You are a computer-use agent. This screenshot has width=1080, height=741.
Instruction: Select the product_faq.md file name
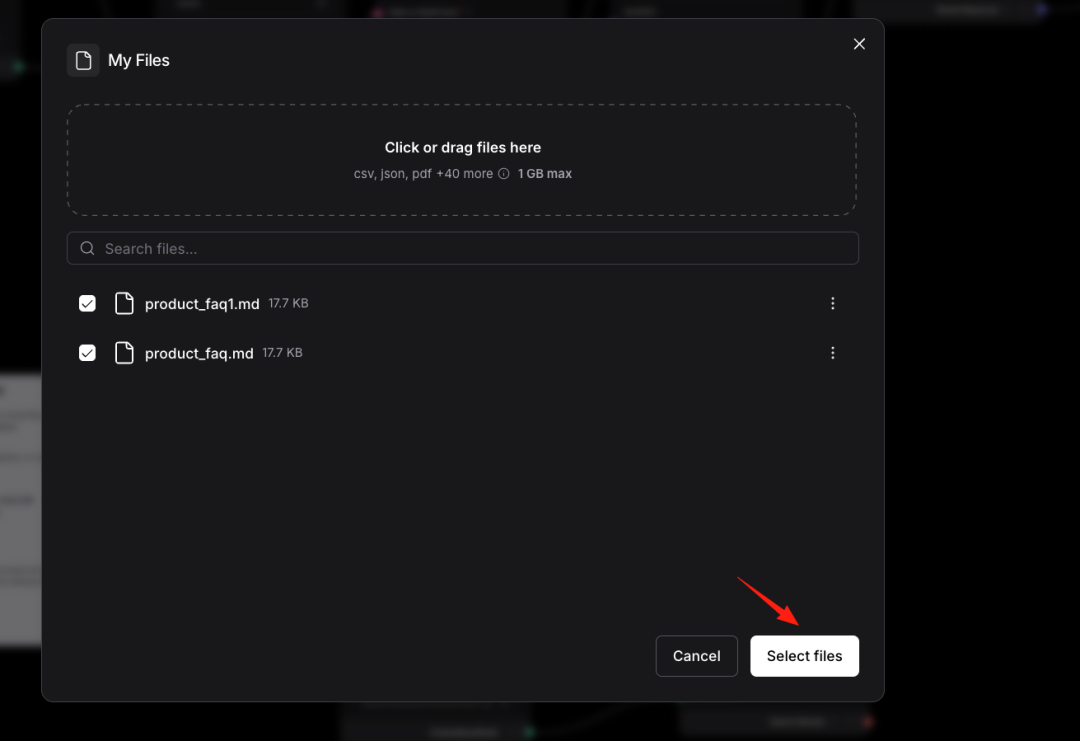[199, 353]
